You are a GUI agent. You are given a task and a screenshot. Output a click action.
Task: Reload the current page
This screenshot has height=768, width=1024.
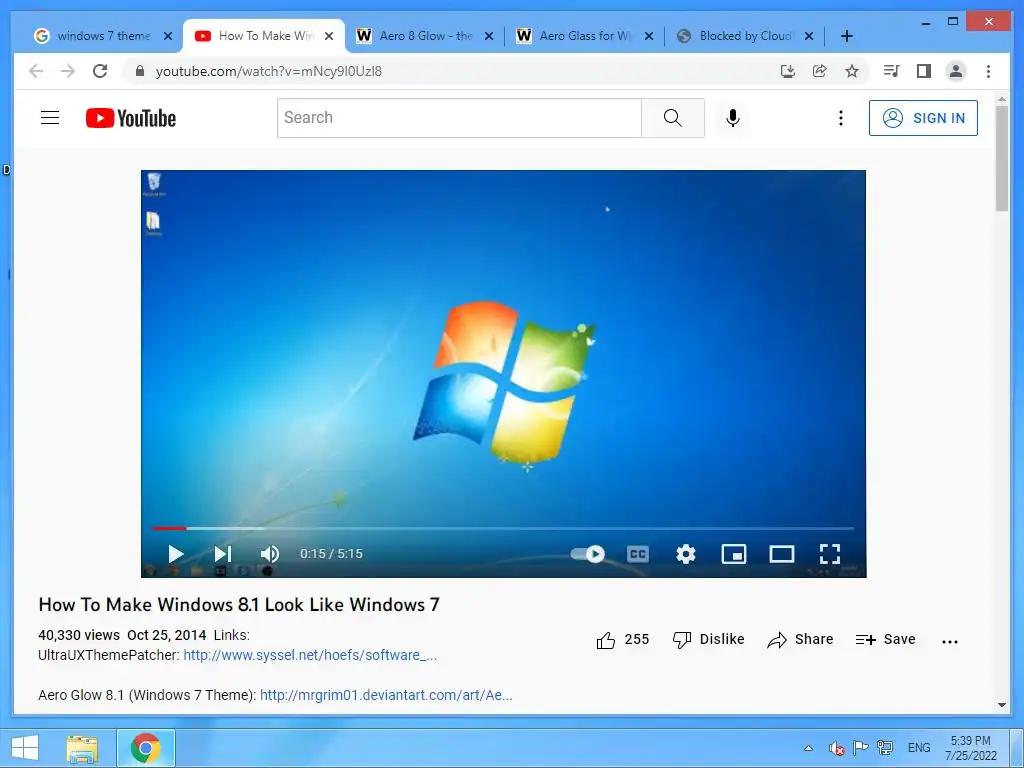click(100, 71)
